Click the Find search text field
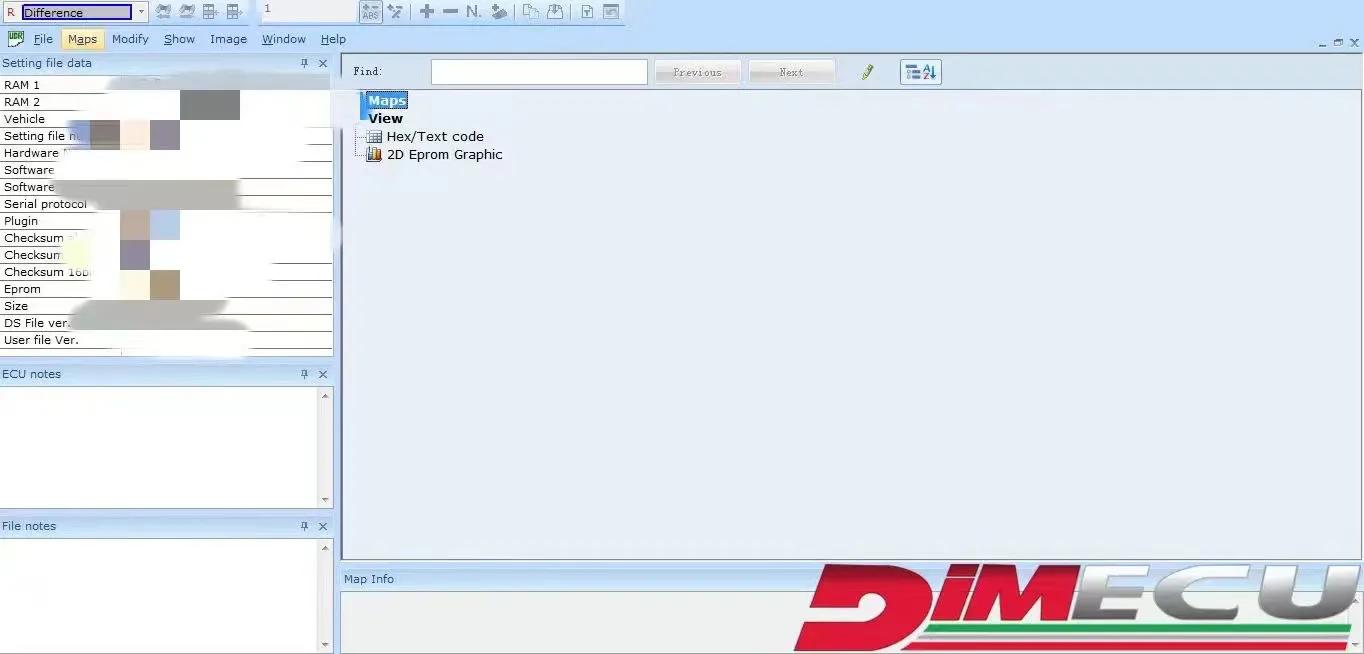Image resolution: width=1364 pixels, height=654 pixels. [x=539, y=72]
